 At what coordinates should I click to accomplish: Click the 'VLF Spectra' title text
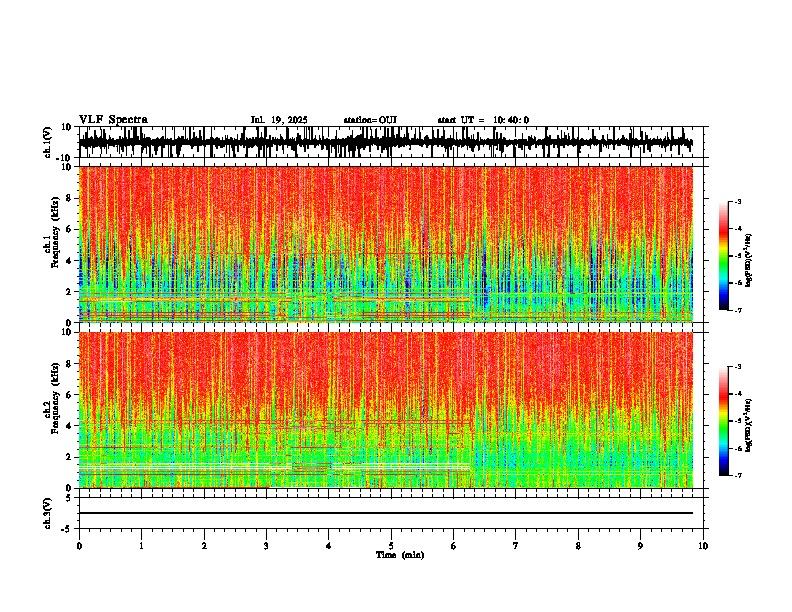click(x=113, y=120)
